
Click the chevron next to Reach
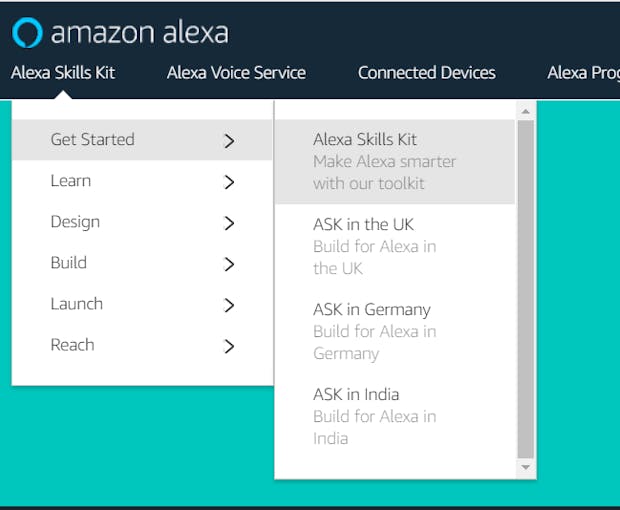(229, 346)
